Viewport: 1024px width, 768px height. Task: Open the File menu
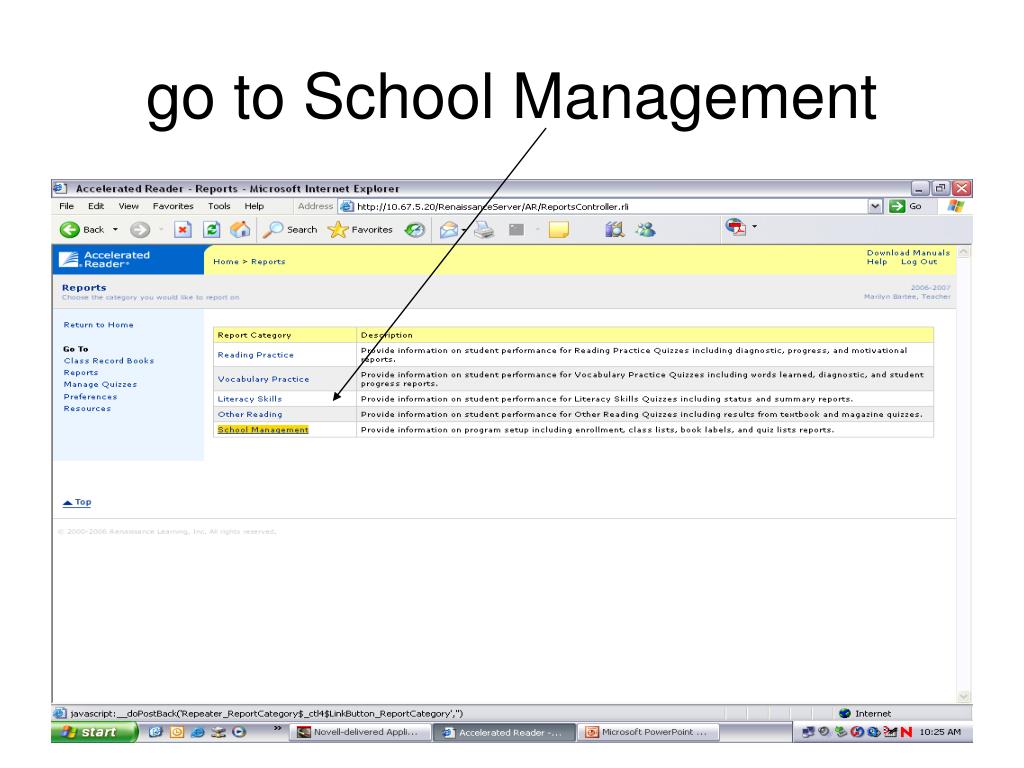[67, 206]
